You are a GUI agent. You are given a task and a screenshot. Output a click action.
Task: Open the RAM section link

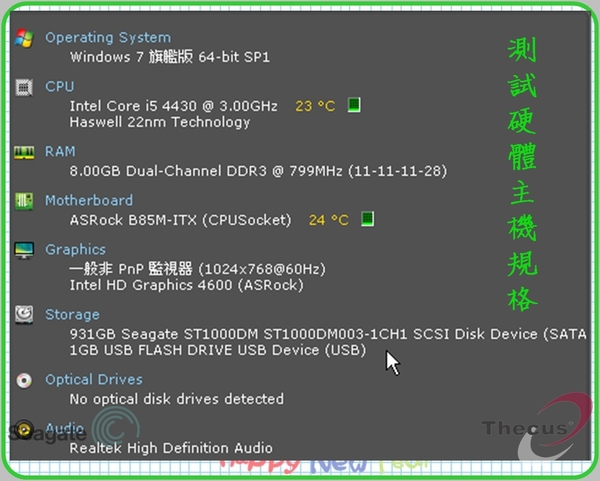(x=60, y=152)
